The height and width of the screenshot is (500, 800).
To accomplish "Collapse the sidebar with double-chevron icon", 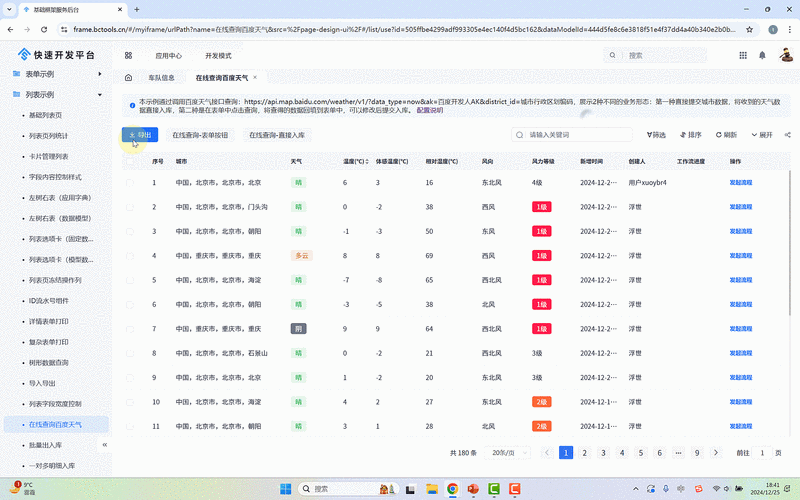I will pos(105,444).
